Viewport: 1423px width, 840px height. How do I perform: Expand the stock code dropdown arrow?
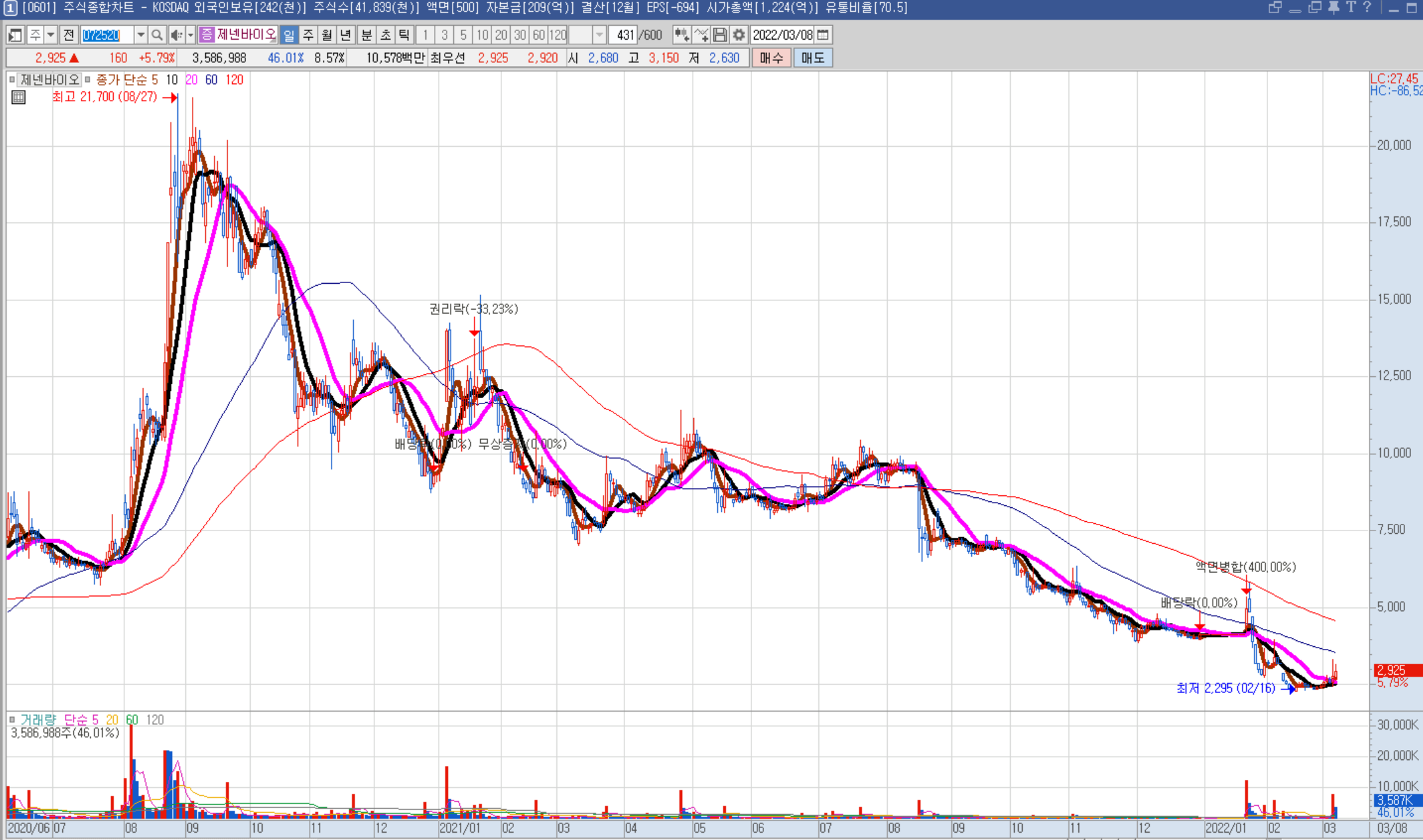140,35
